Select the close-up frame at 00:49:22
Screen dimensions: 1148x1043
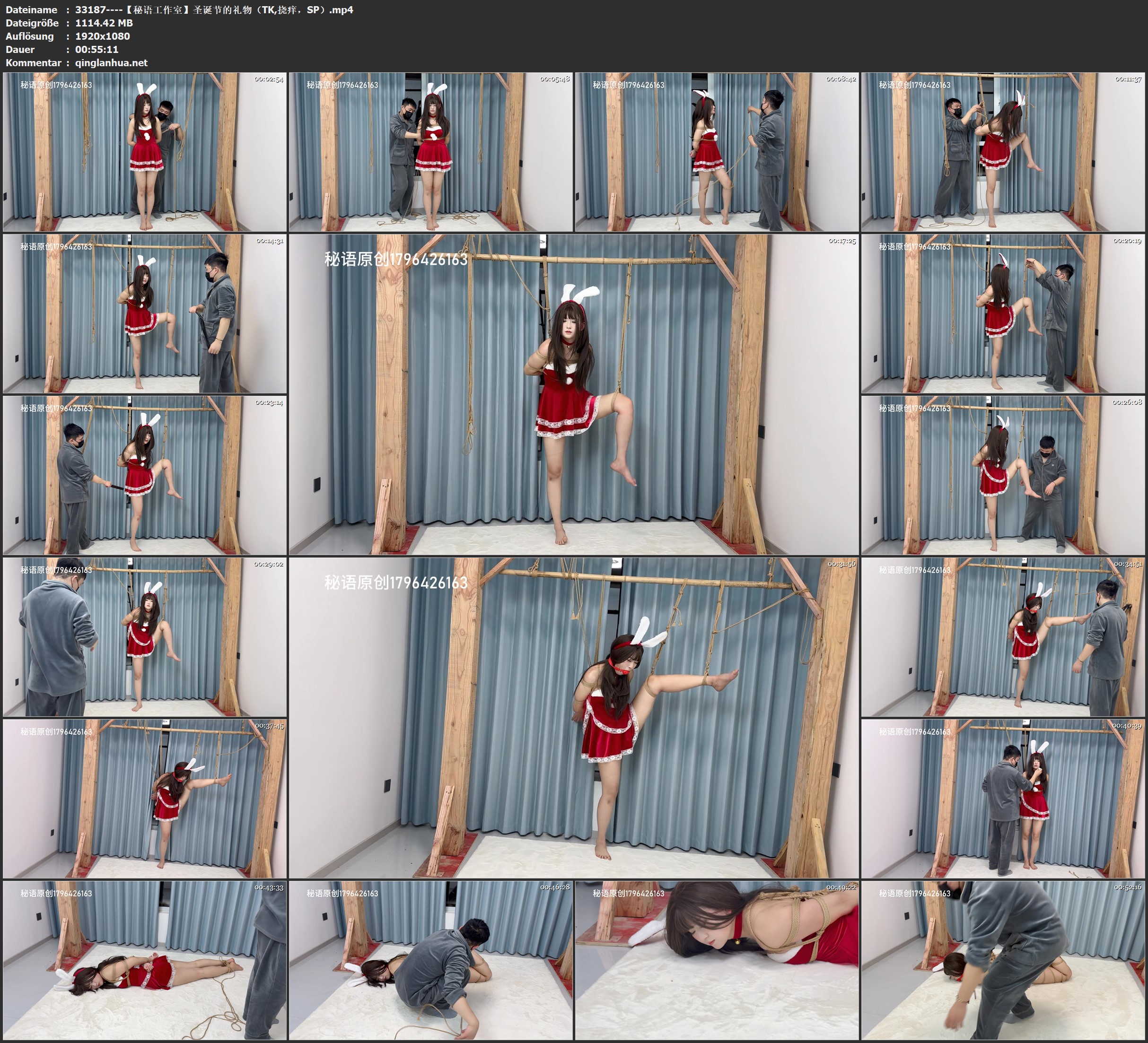(716, 960)
